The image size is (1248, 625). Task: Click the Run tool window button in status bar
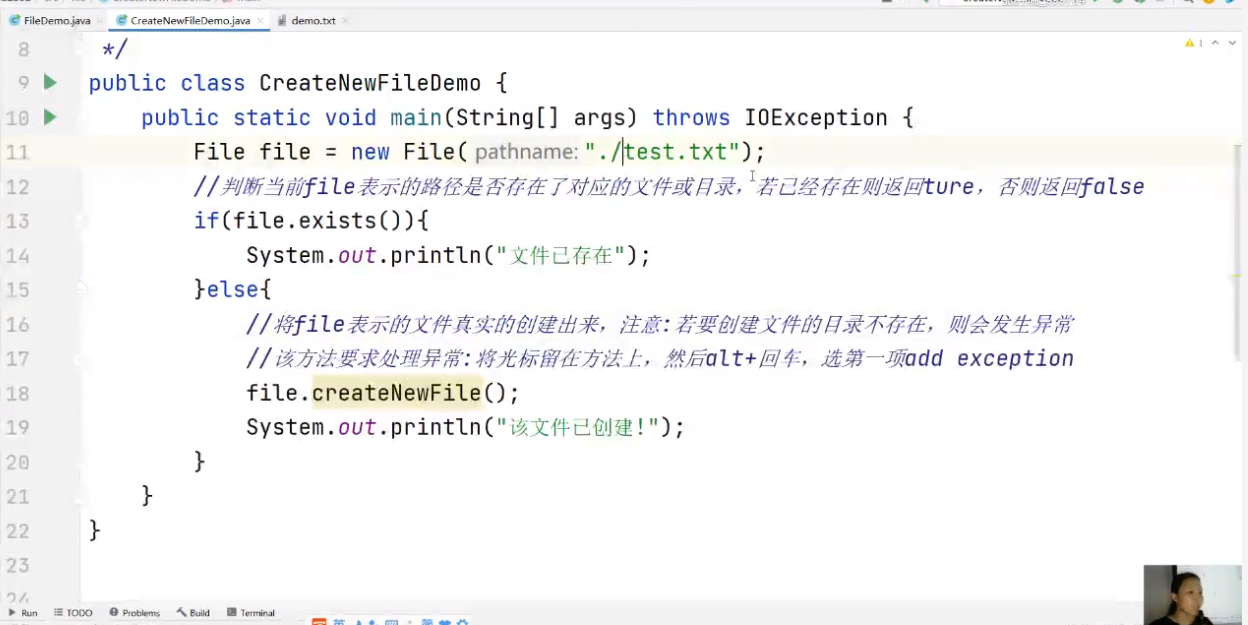[22, 612]
